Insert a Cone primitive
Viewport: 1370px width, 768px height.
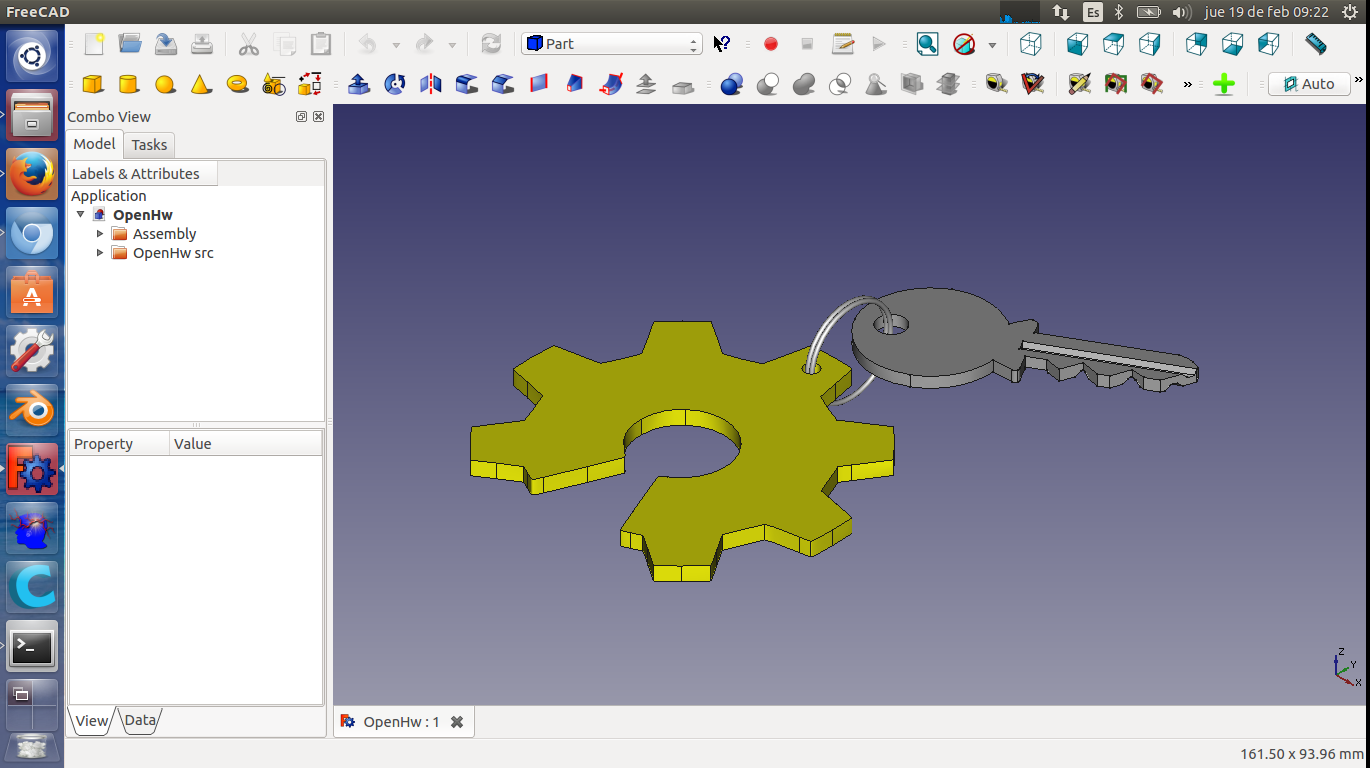coord(201,84)
